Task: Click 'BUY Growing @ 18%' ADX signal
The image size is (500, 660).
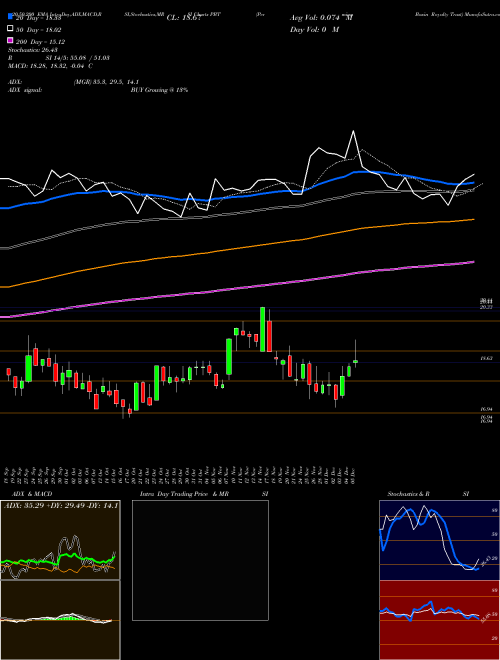Action: (159, 90)
